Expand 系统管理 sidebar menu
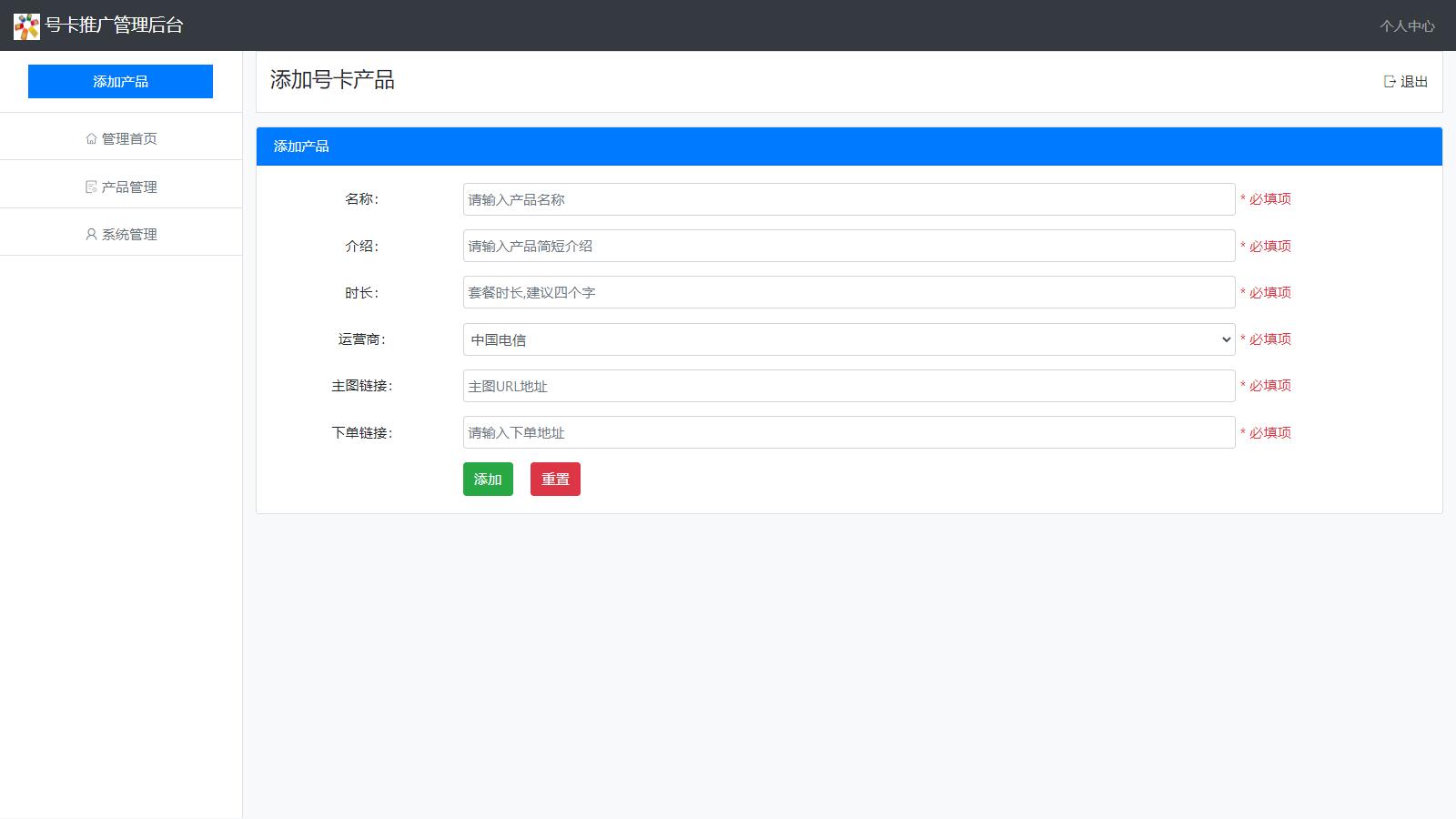 coord(128,235)
